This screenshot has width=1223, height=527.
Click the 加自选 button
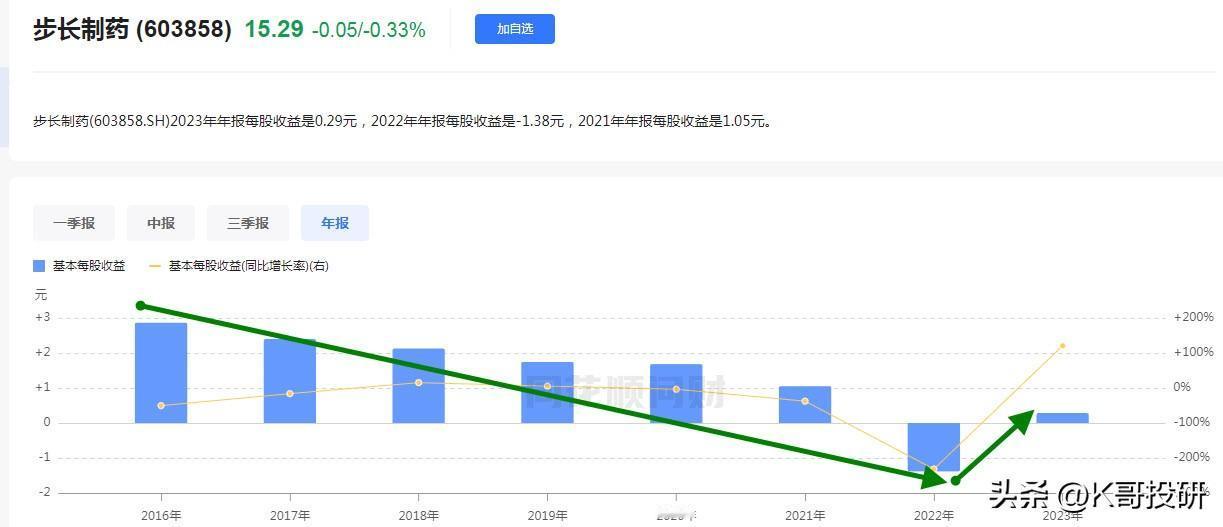click(x=514, y=29)
